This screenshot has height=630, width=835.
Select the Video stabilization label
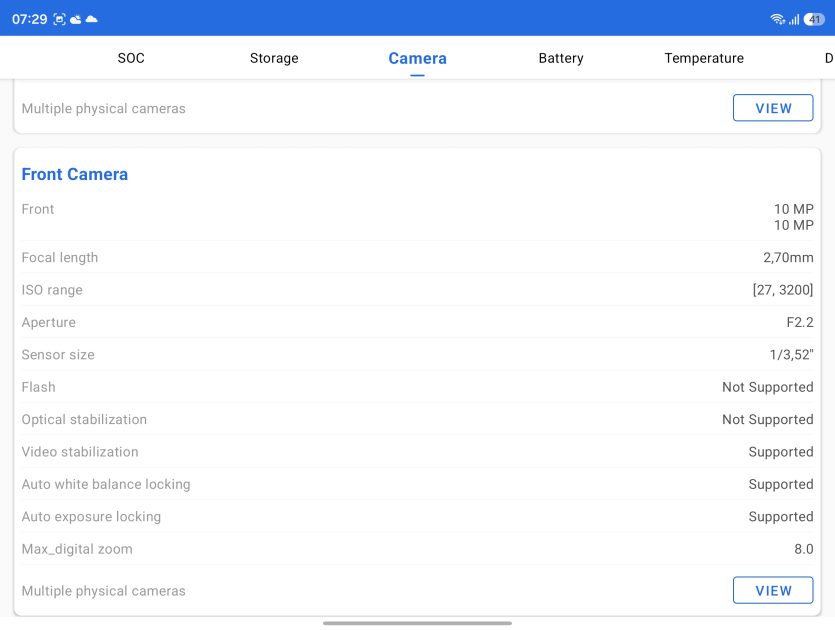(80, 452)
